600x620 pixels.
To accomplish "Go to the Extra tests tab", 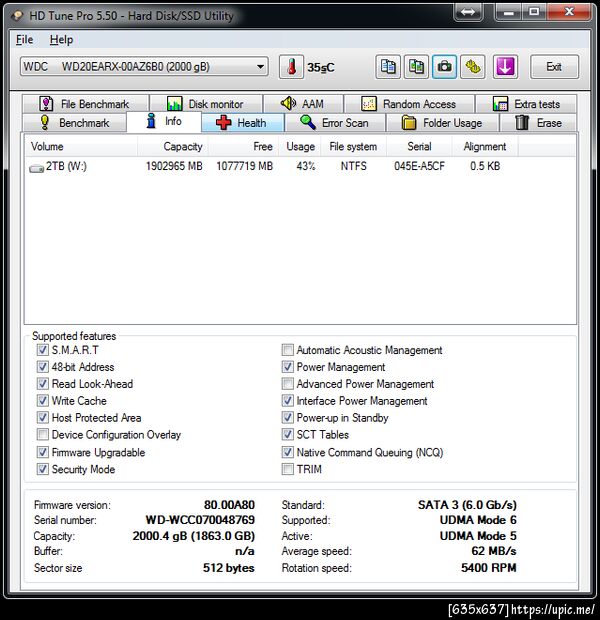I will point(526,104).
